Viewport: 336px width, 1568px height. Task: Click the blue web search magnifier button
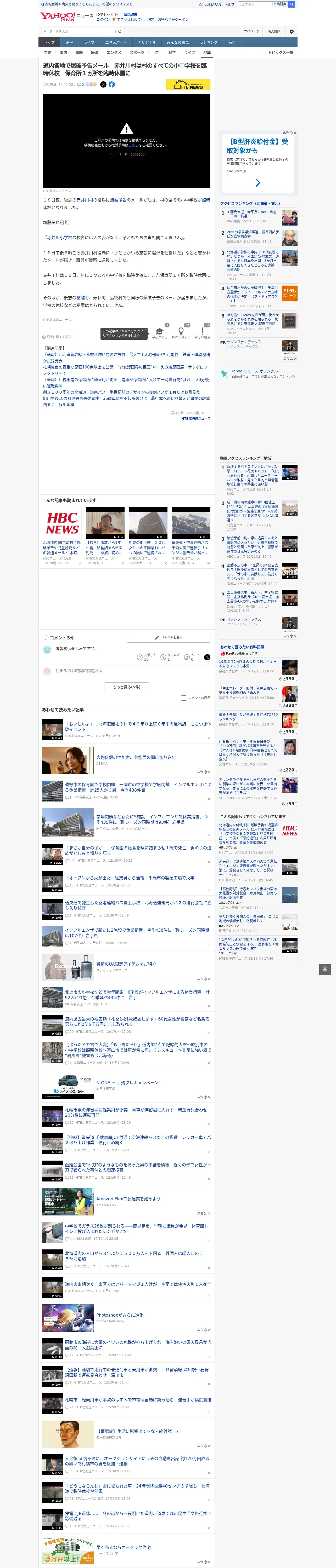coord(292,4)
